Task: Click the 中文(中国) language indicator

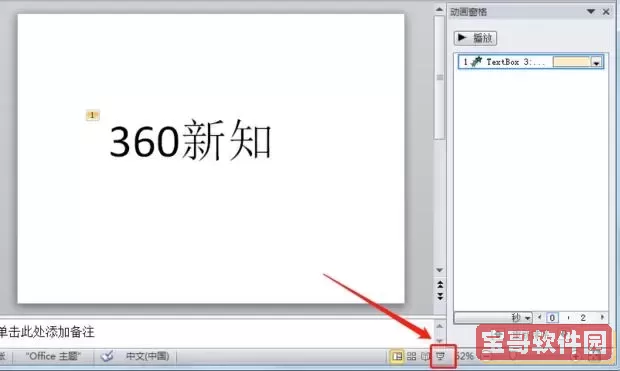Action: click(147, 356)
